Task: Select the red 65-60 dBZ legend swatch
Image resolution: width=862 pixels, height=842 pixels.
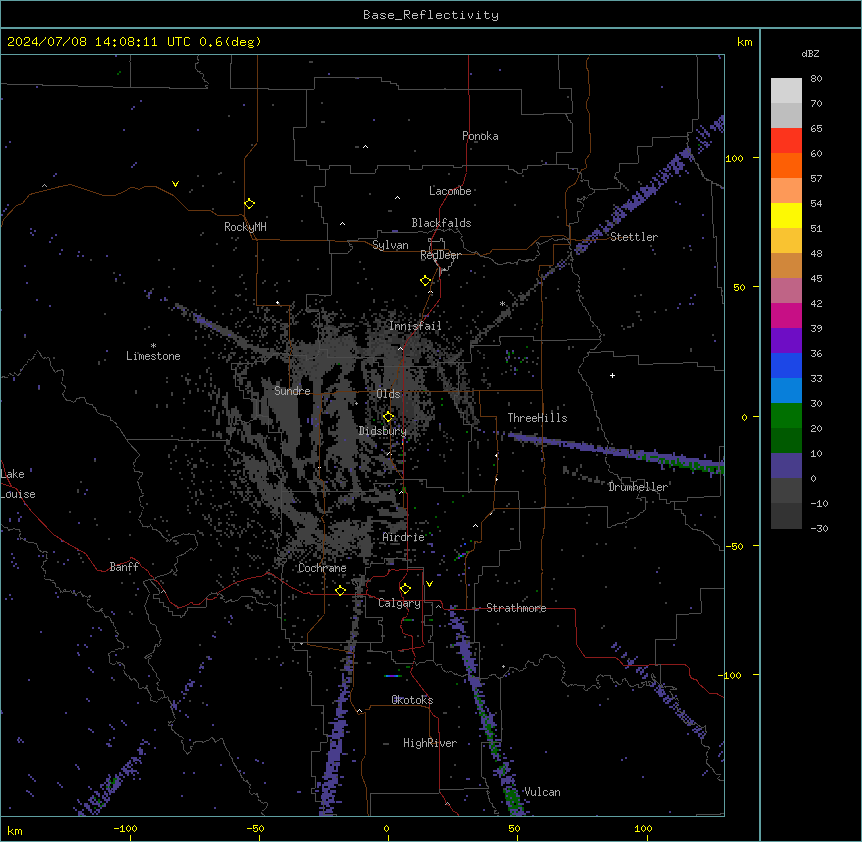Action: point(786,141)
